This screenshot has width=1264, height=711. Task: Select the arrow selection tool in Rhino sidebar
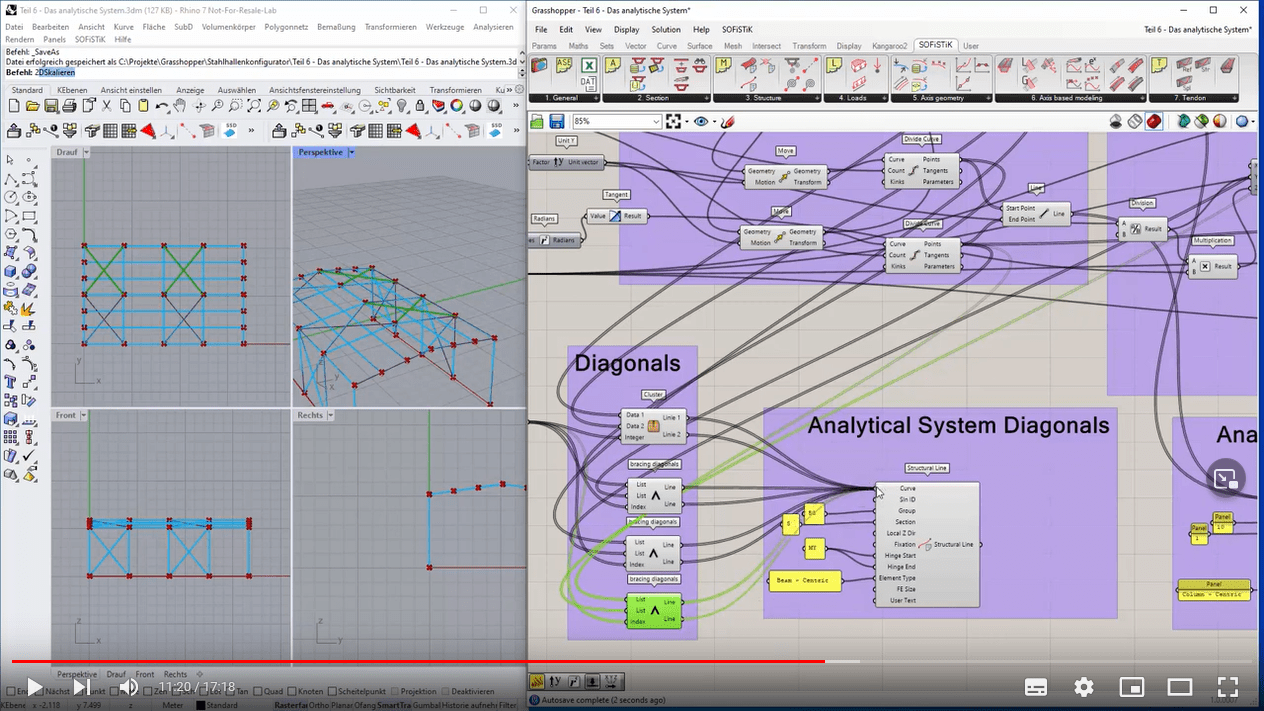pyautogui.click(x=12, y=159)
